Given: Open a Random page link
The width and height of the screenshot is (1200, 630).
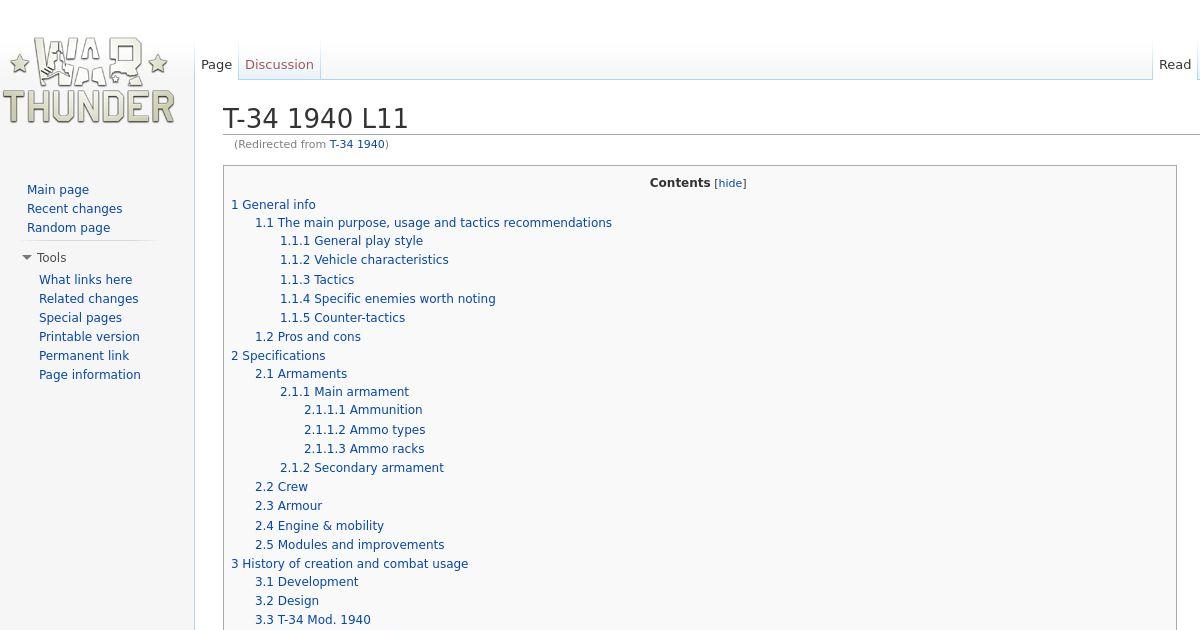Looking at the screenshot, I should (69, 228).
